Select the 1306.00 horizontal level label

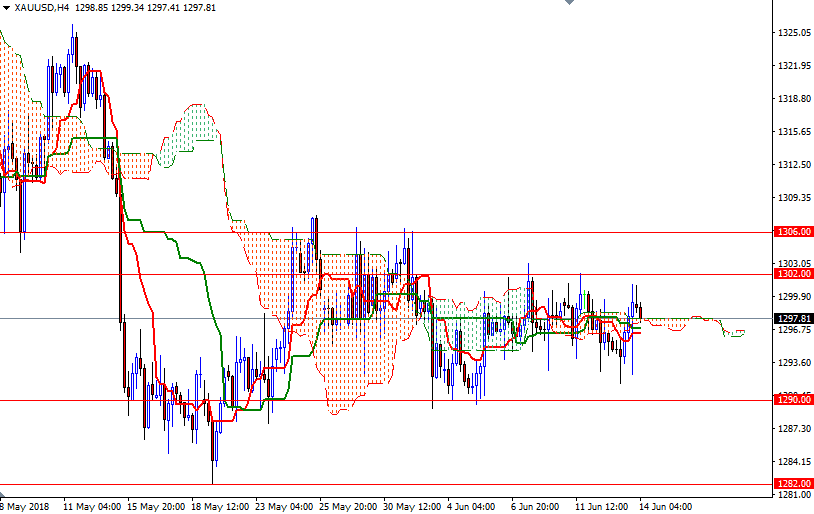pos(793,232)
